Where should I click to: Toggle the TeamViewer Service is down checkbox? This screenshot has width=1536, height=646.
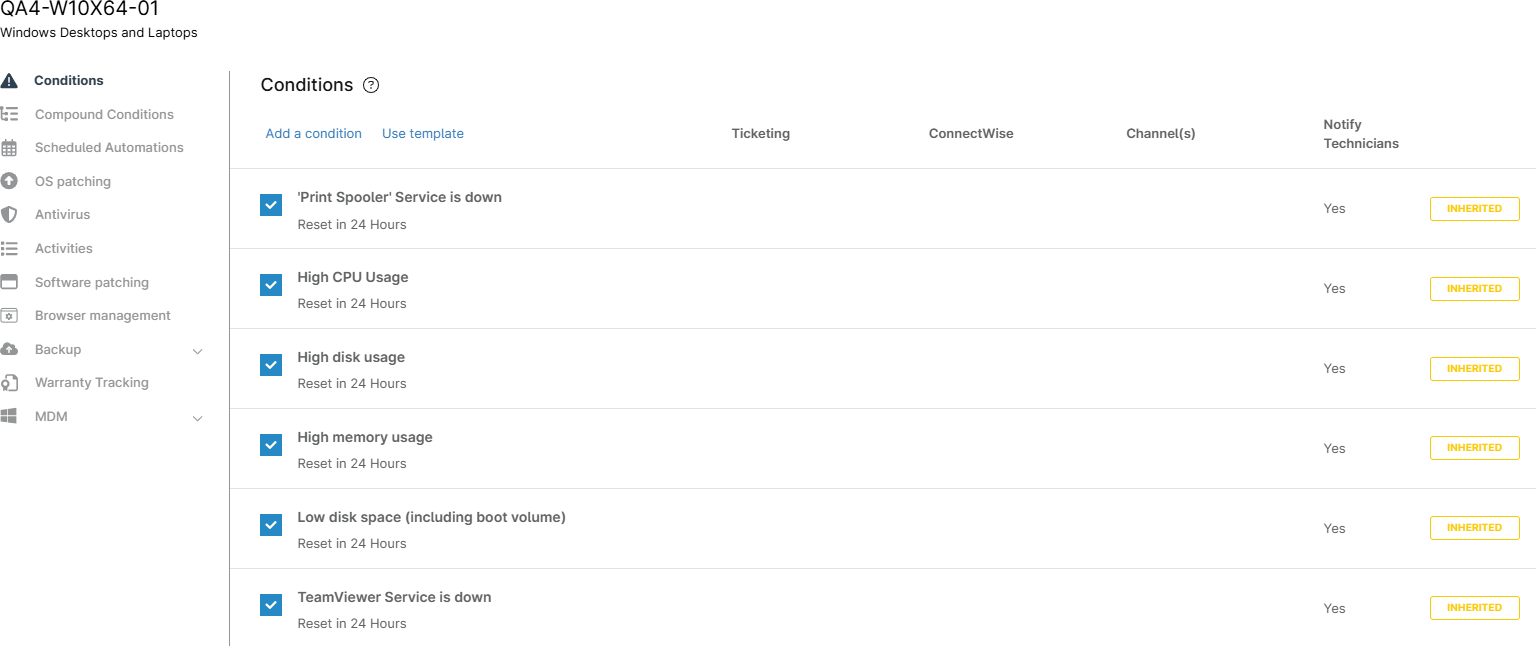pos(271,605)
